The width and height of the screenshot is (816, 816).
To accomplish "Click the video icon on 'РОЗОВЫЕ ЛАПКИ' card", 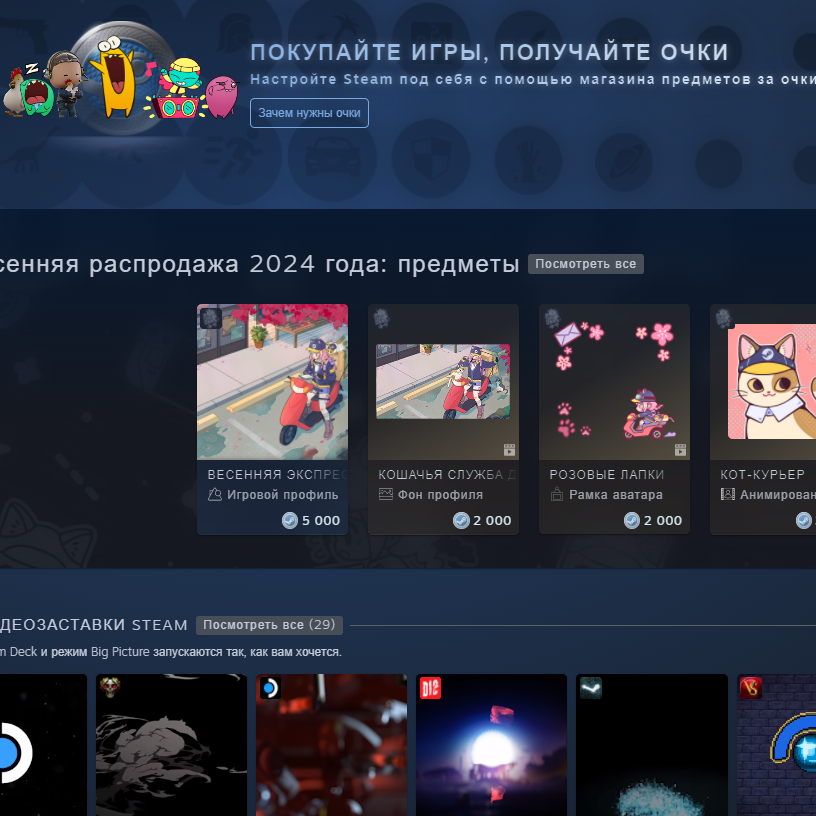I will pos(680,450).
